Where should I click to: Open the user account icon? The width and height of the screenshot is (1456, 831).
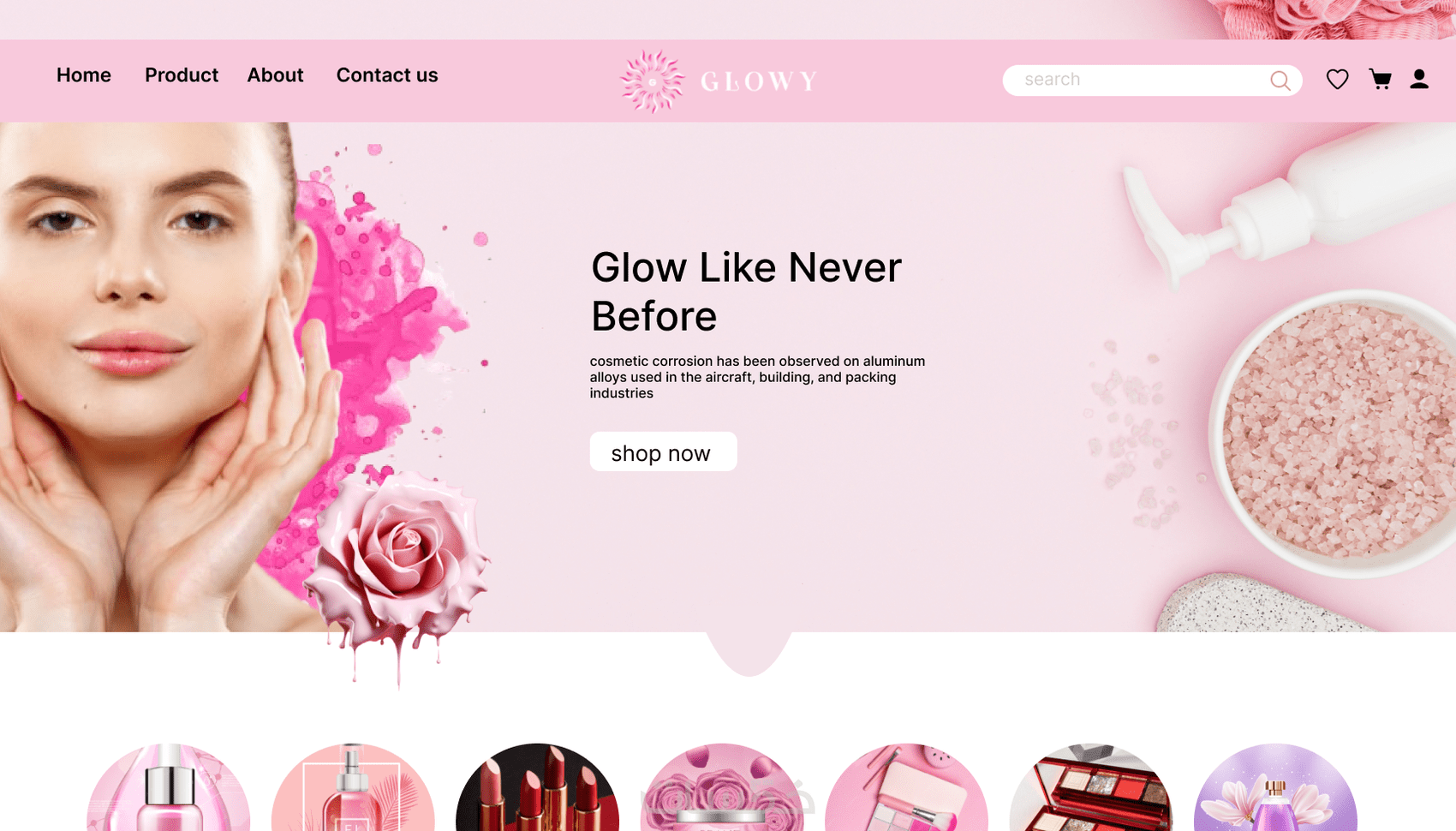pyautogui.click(x=1419, y=80)
